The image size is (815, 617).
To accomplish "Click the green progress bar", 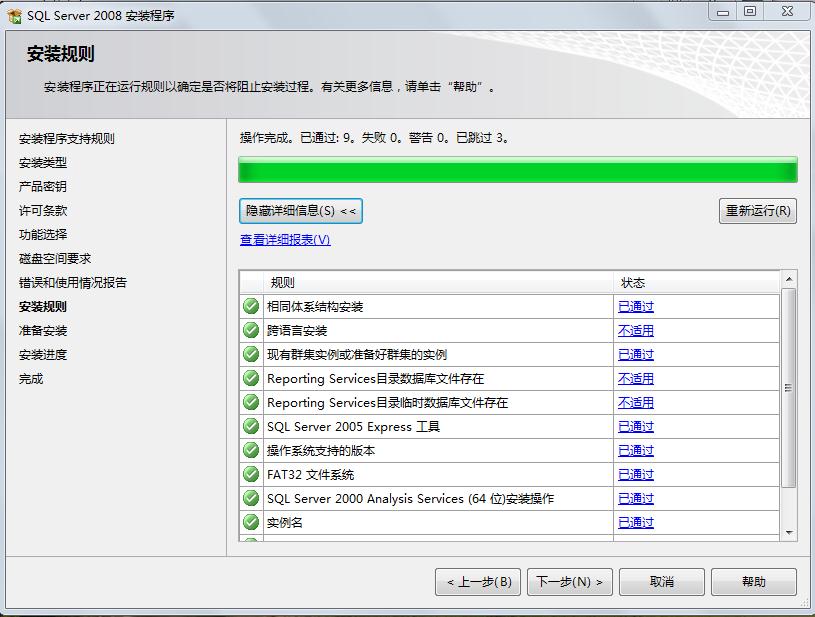I will 517,170.
